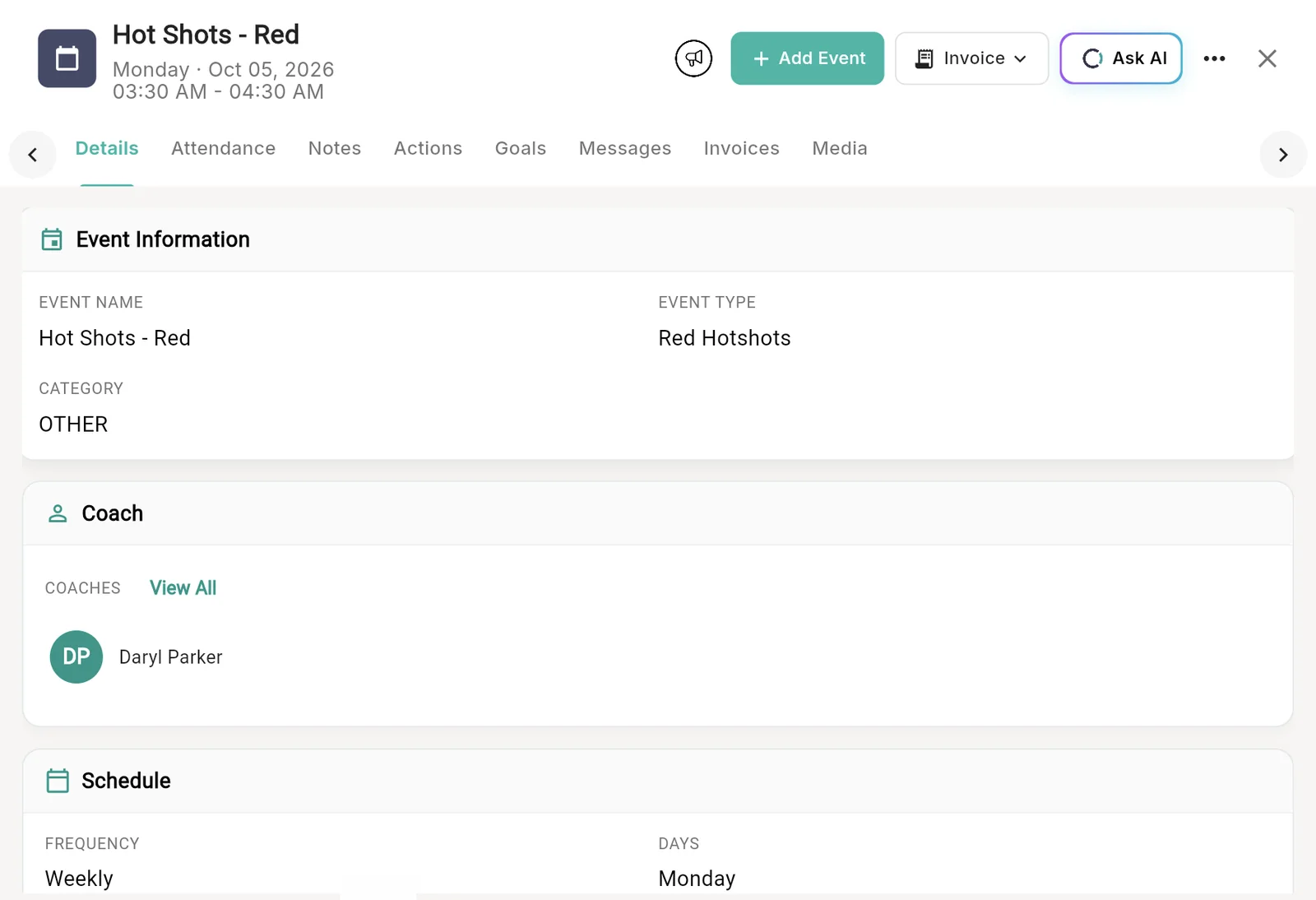Close the event details panel
This screenshot has height=900, width=1316.
(1267, 58)
